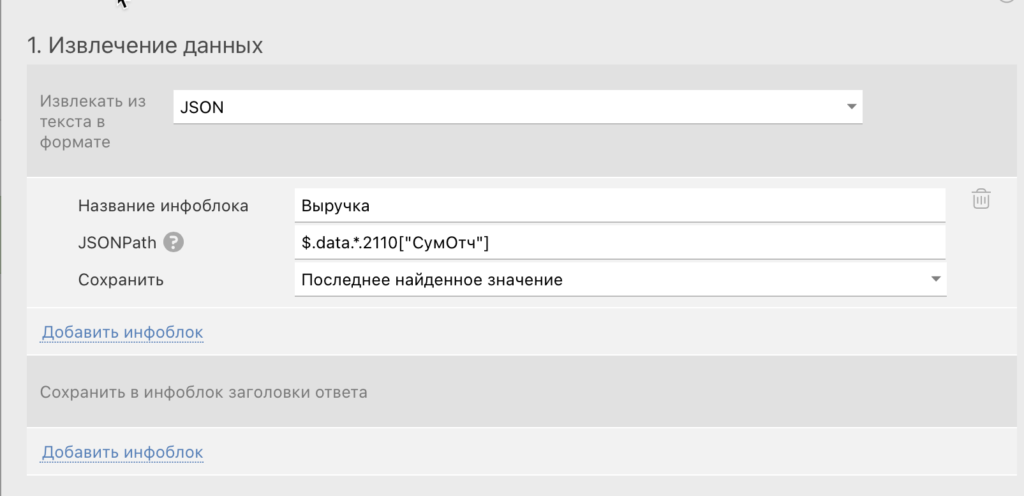1024x496 pixels.
Task: Open the JSONPath help question mark
Action: [x=174, y=242]
